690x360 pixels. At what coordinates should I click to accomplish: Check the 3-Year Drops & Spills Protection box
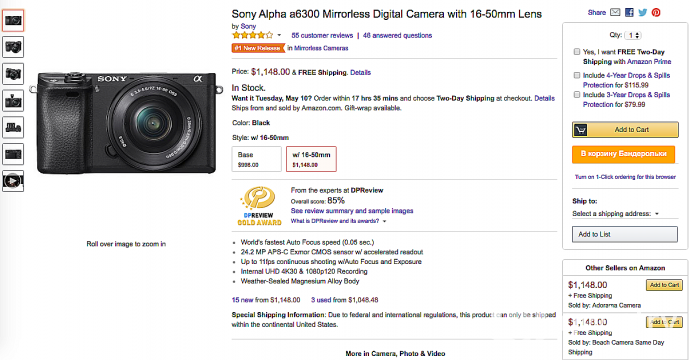[x=576, y=95]
